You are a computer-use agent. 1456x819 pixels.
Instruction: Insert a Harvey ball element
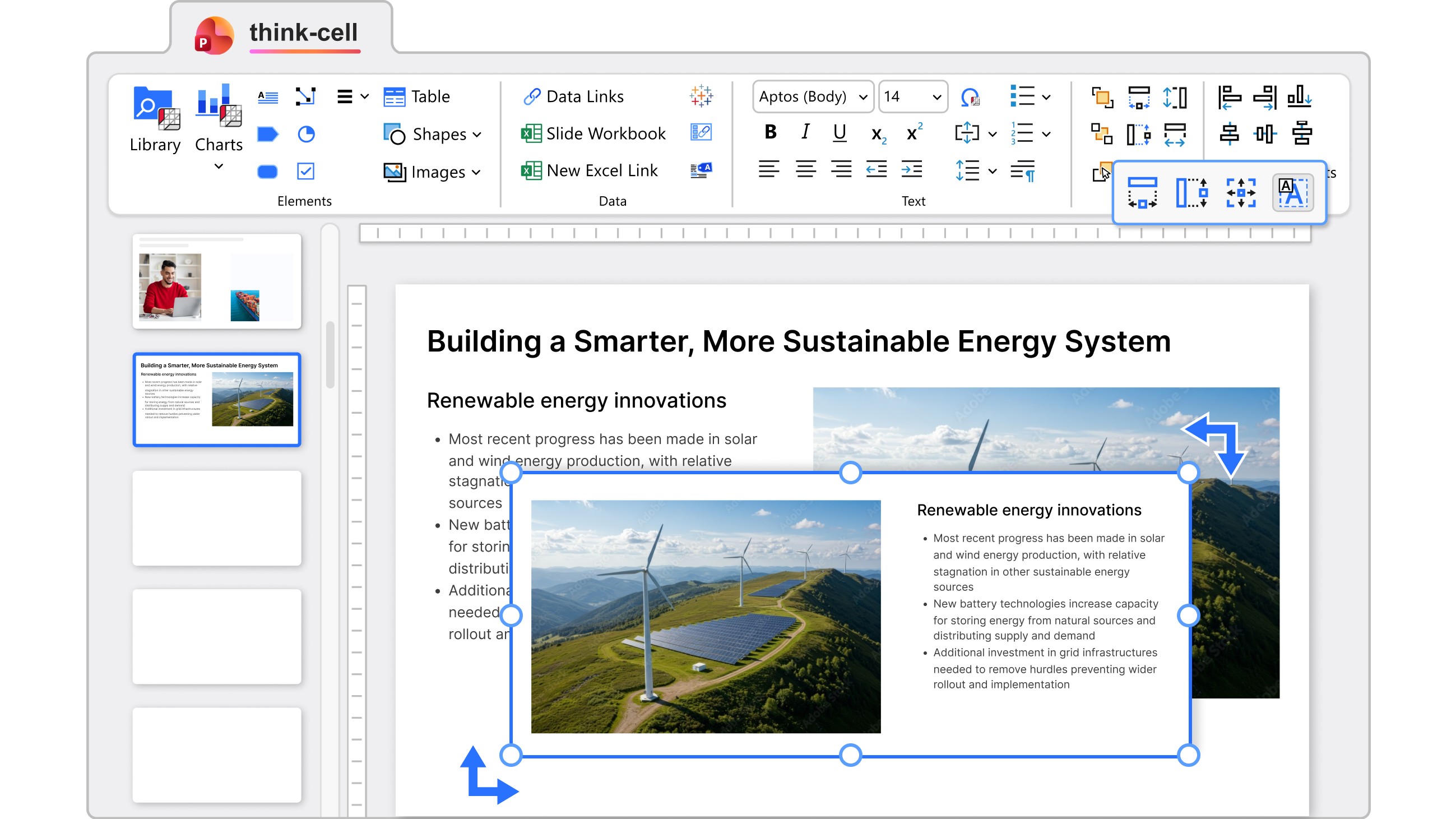tap(306, 134)
